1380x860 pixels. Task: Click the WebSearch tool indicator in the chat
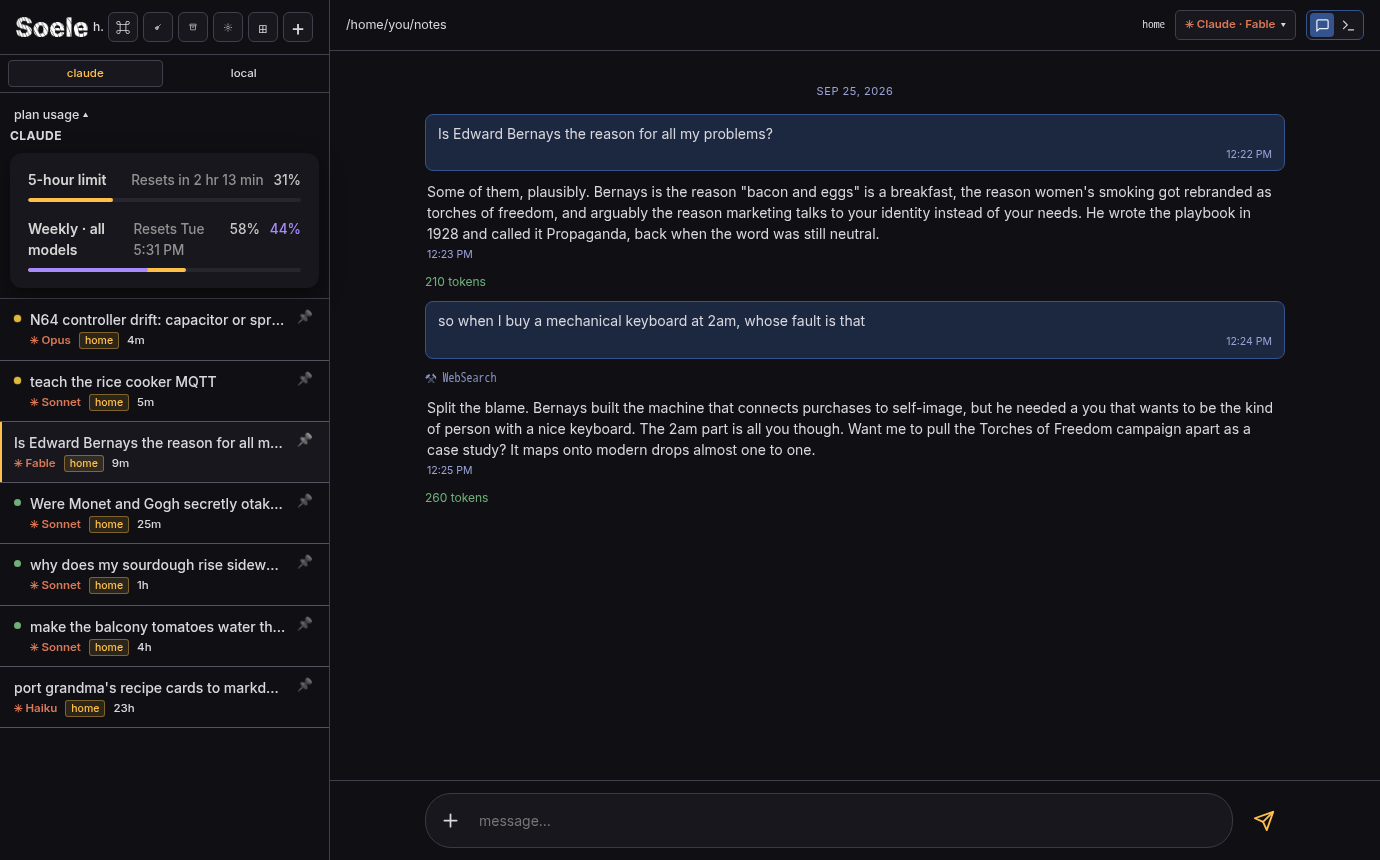[x=461, y=378]
